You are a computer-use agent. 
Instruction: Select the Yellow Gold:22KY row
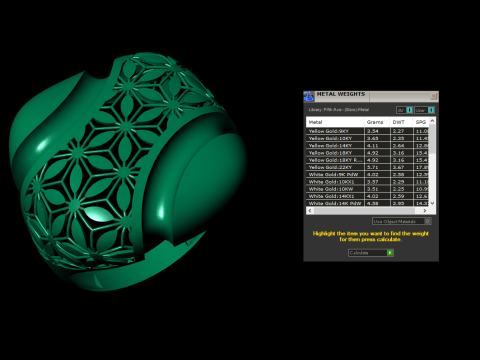(x=367, y=167)
